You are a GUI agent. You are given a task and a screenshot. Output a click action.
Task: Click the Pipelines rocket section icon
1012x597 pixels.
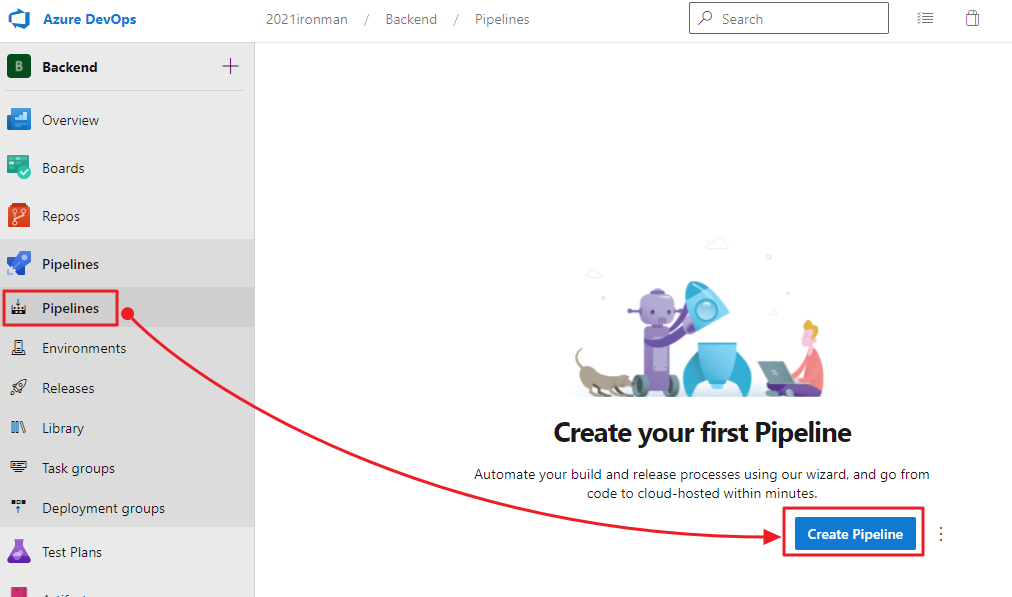19,263
